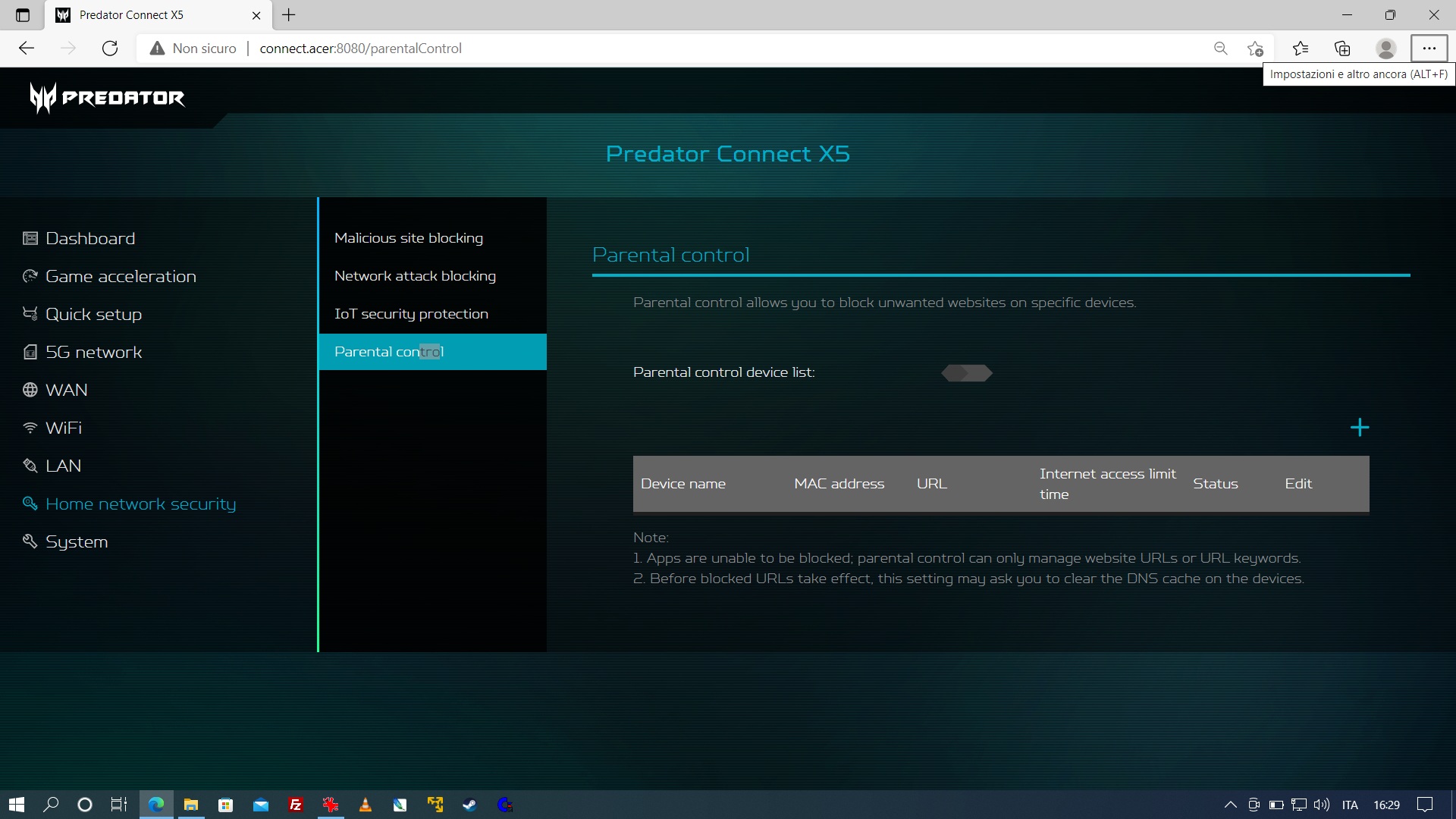The image size is (1456, 819).
Task: Select Home network security
Action: coord(129,504)
